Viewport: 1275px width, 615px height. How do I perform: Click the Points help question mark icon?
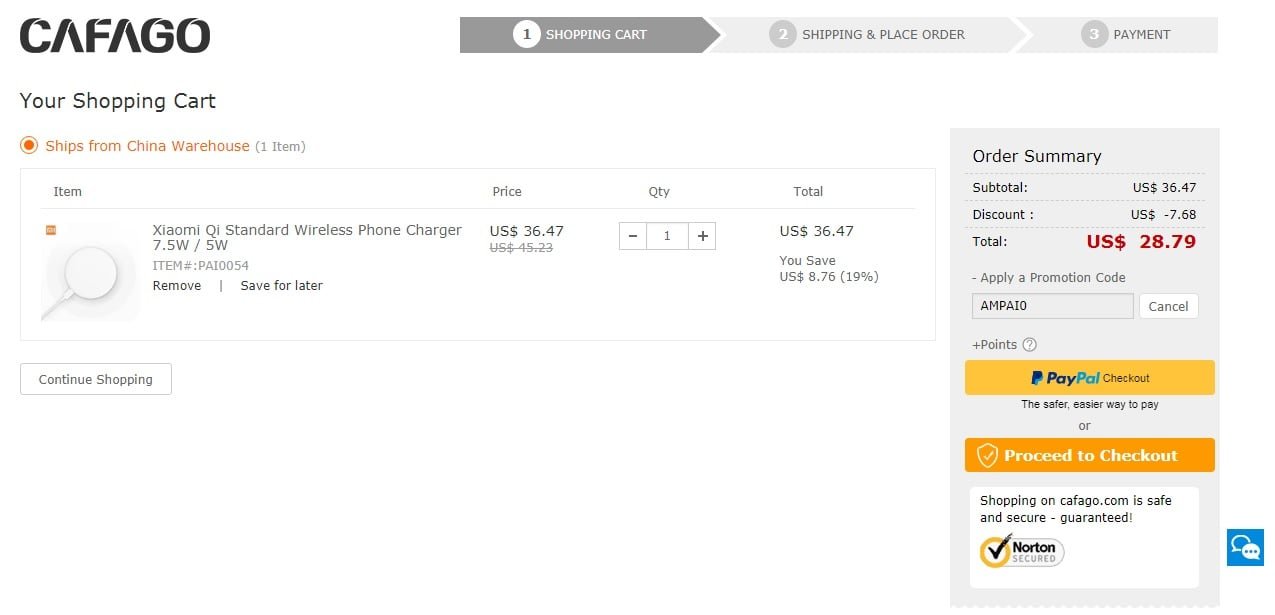(x=1029, y=345)
